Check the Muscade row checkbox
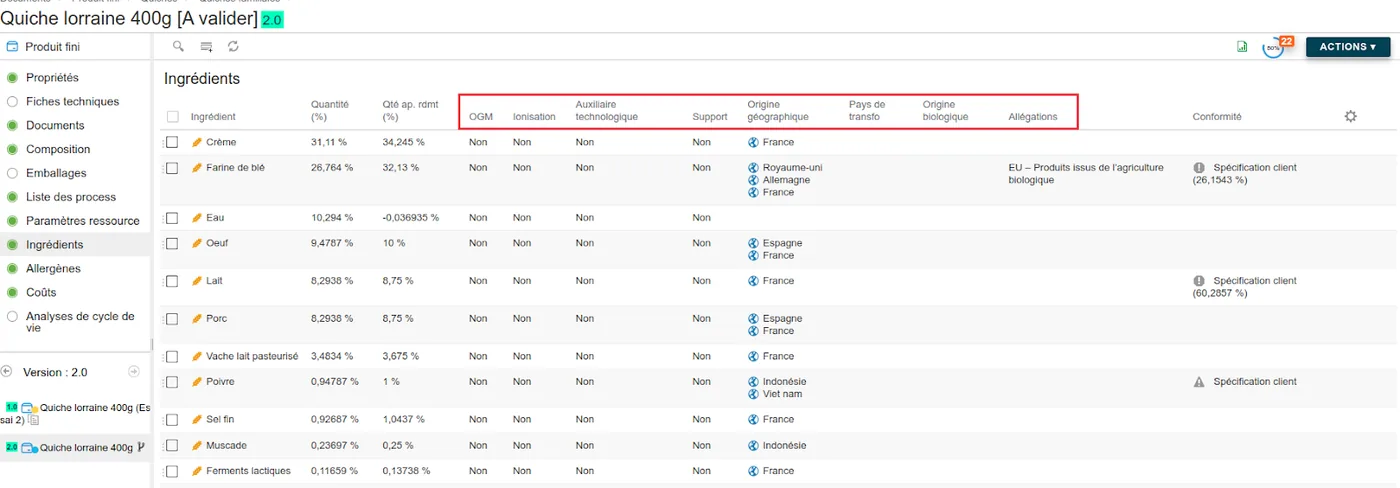1400x488 pixels. coord(172,445)
